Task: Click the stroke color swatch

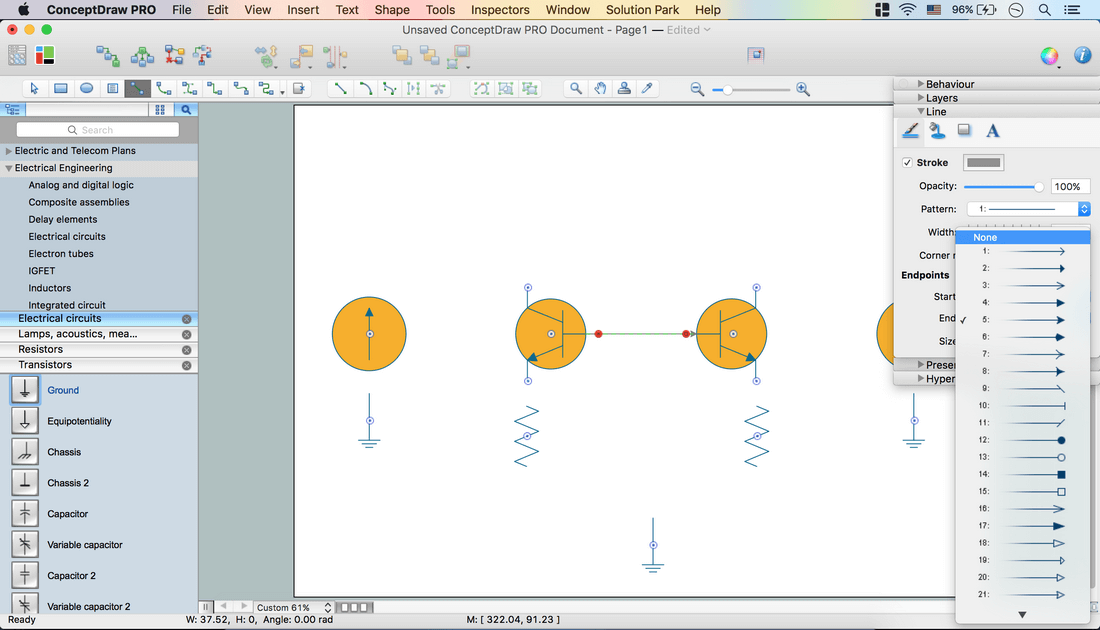Action: pyautogui.click(x=983, y=162)
